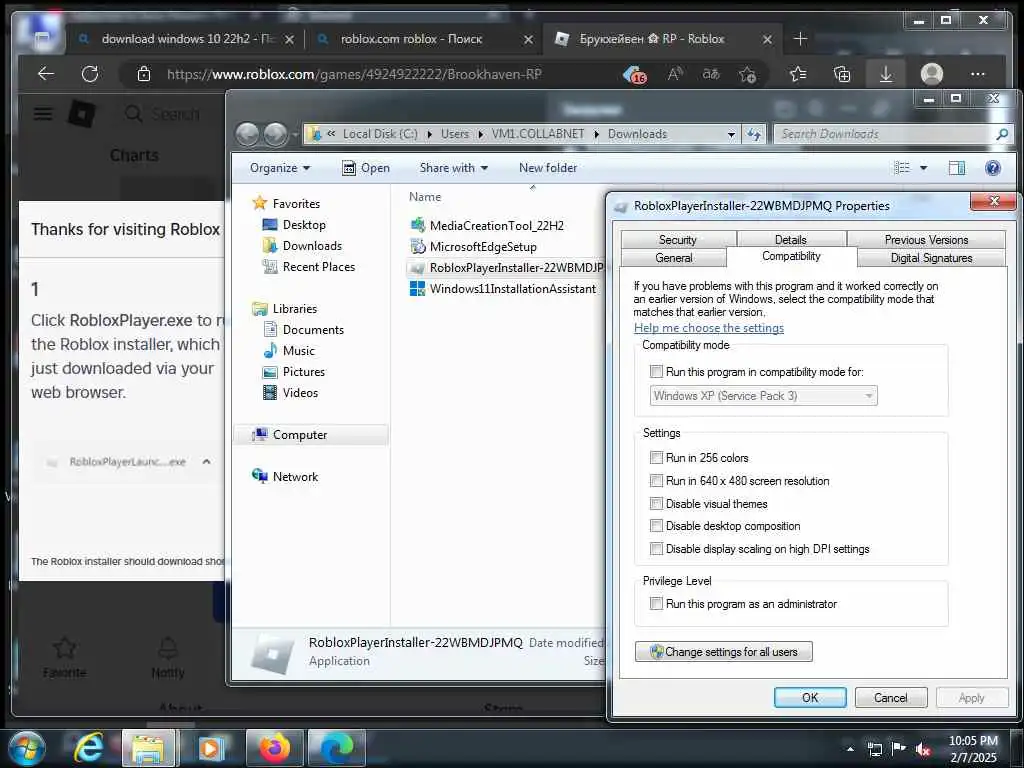This screenshot has width=1024, height=768.
Task: Open Windows Media Player from the taskbar
Action: coord(210,748)
